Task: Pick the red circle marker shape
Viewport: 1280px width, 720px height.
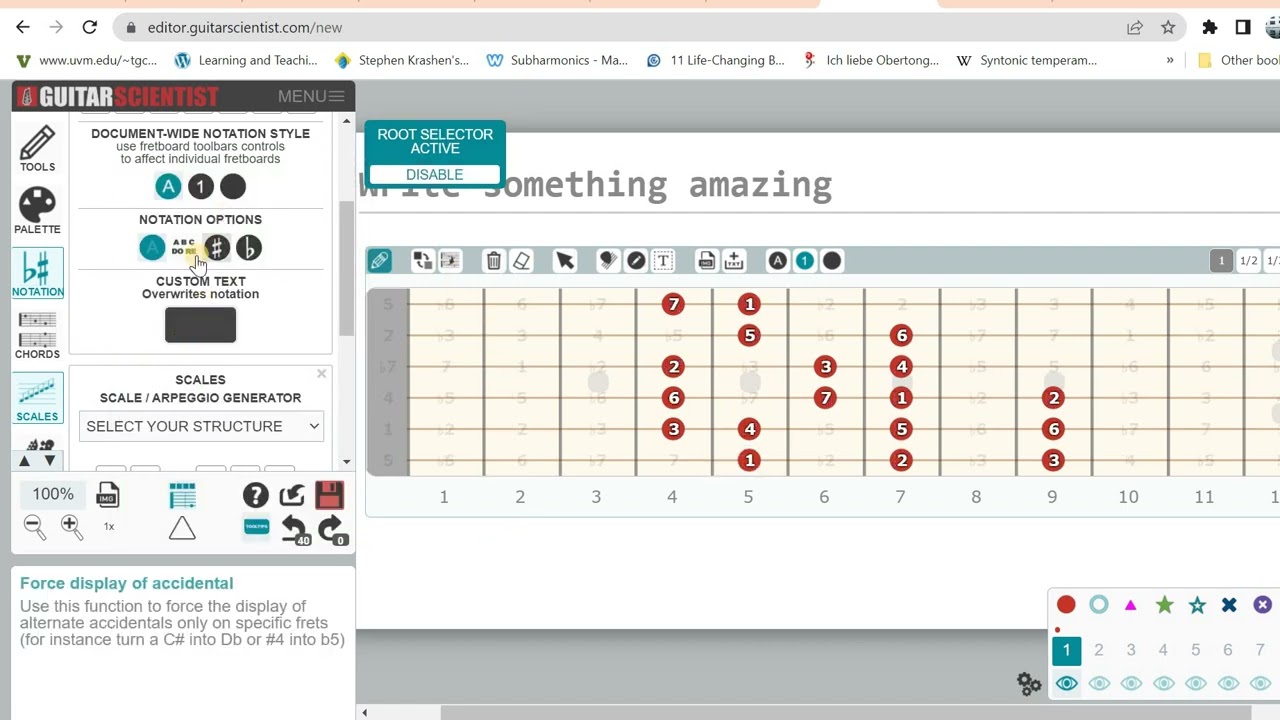Action: pyautogui.click(x=1066, y=605)
